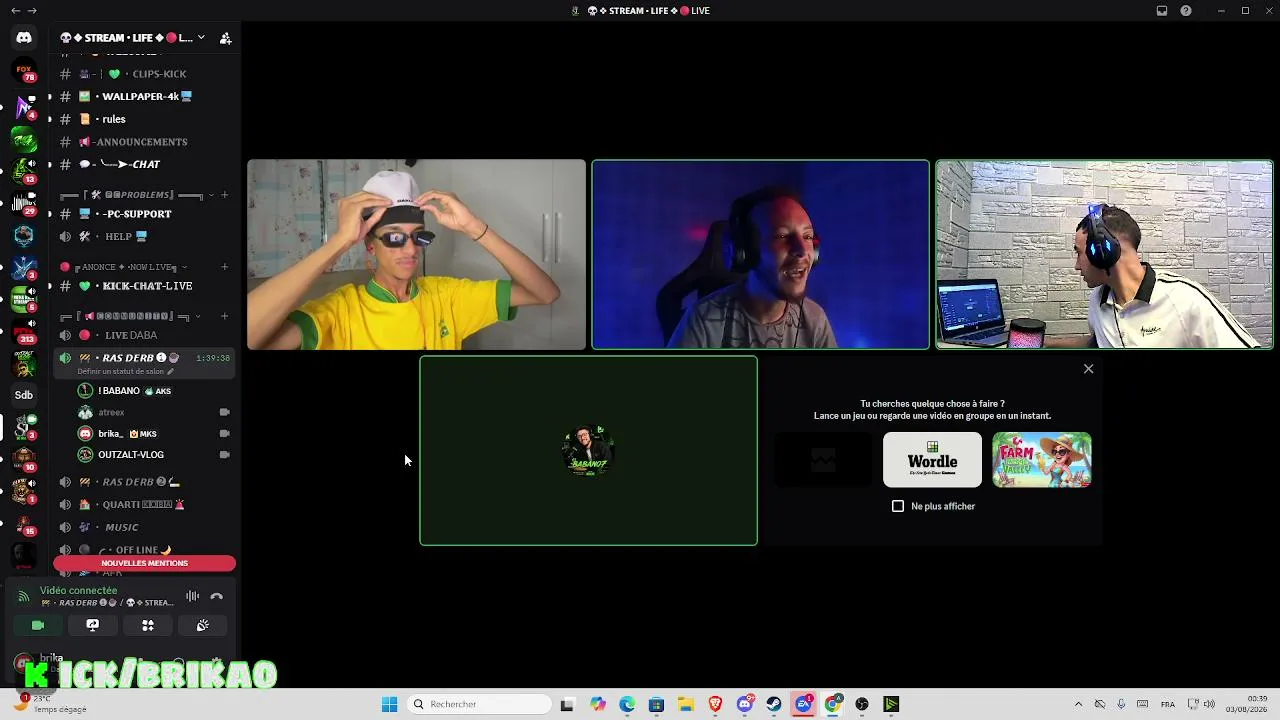Image resolution: width=1280 pixels, height=720 pixels.
Task: Focus the BABANO avatar video tile
Action: (x=588, y=451)
